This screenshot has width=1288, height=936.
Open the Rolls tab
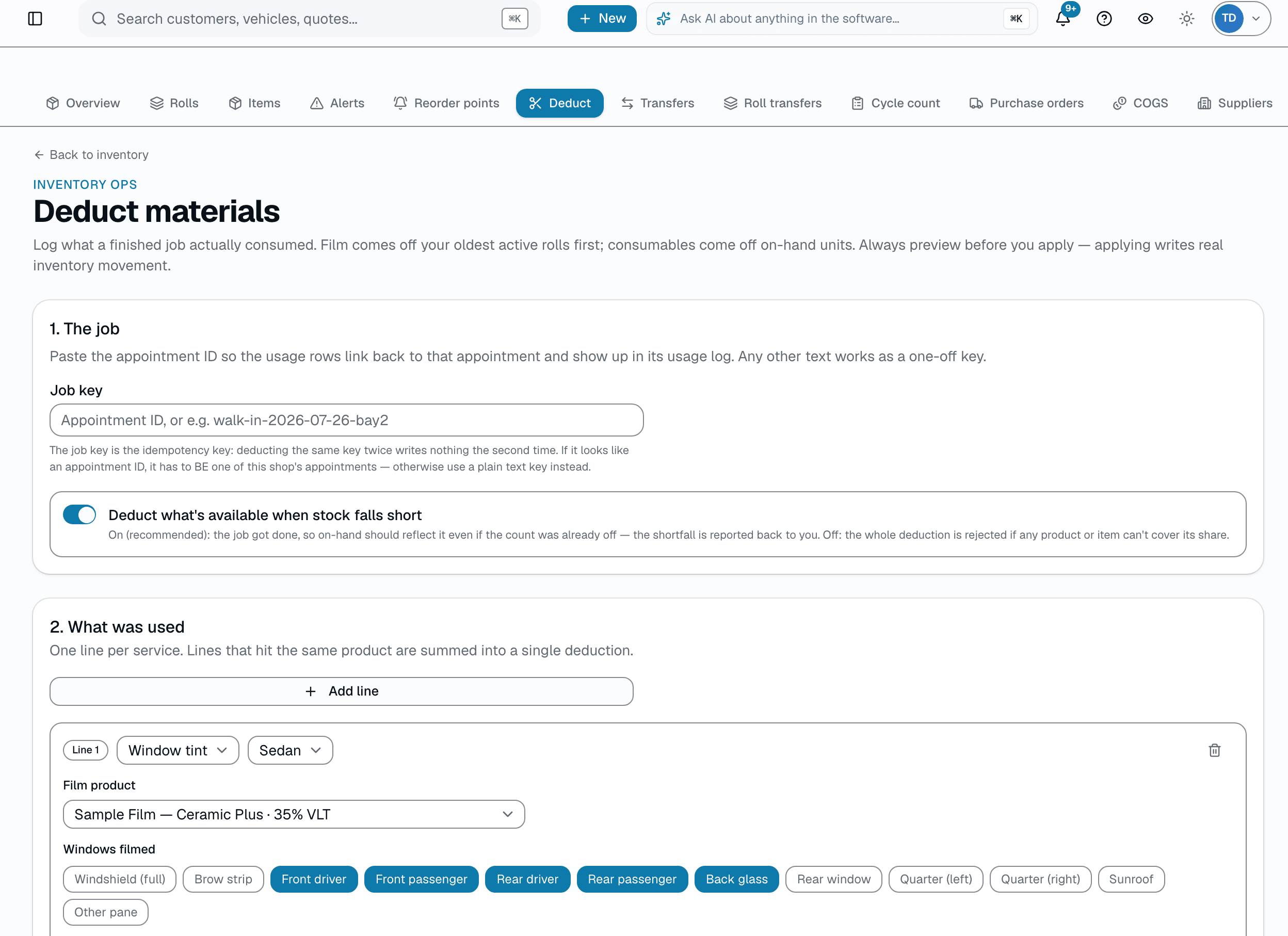(174, 103)
